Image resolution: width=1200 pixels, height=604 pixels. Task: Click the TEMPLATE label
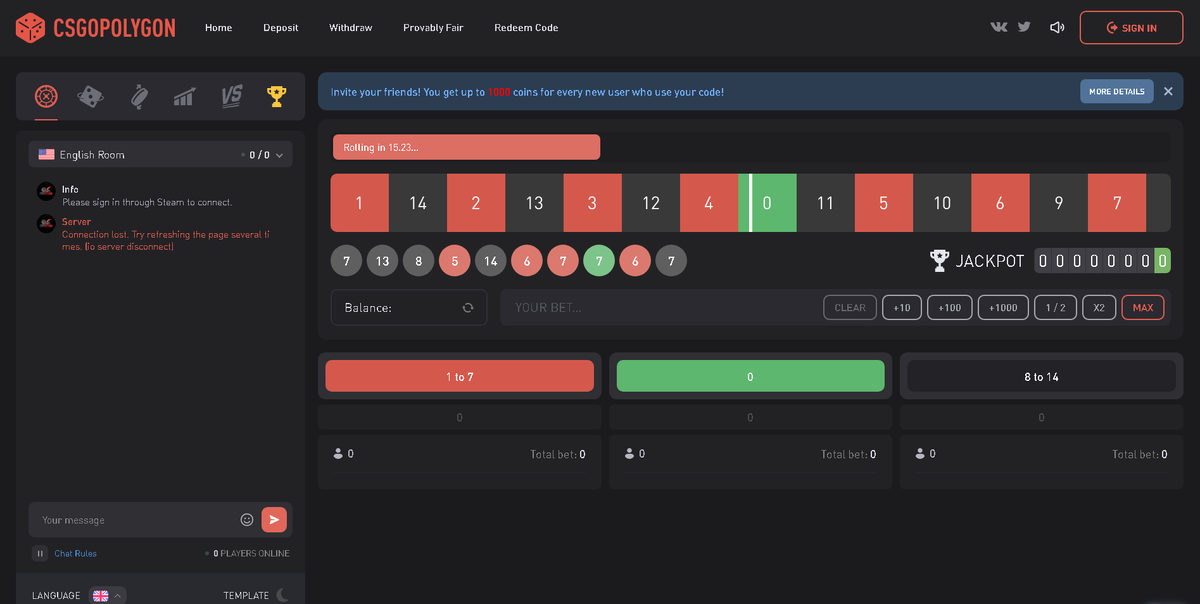pos(246,595)
